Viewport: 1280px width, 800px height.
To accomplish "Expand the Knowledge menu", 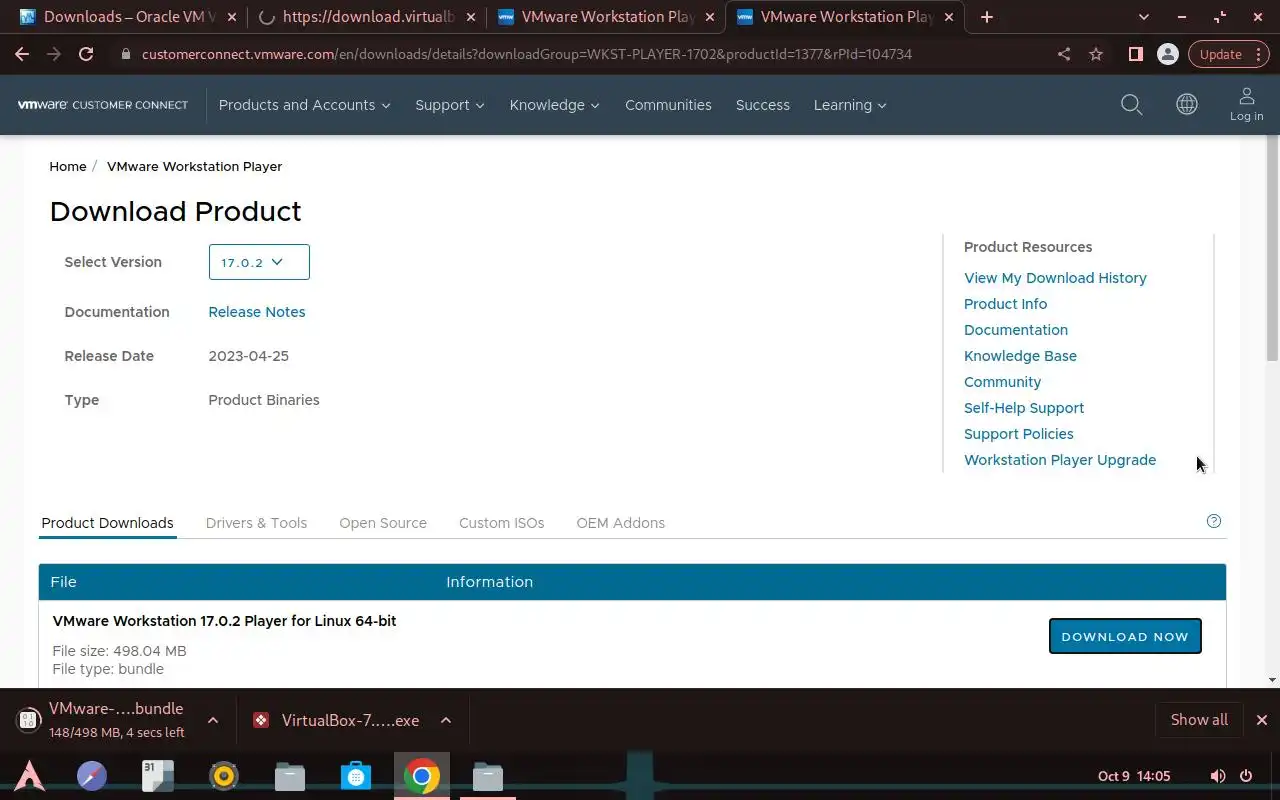I will (554, 105).
